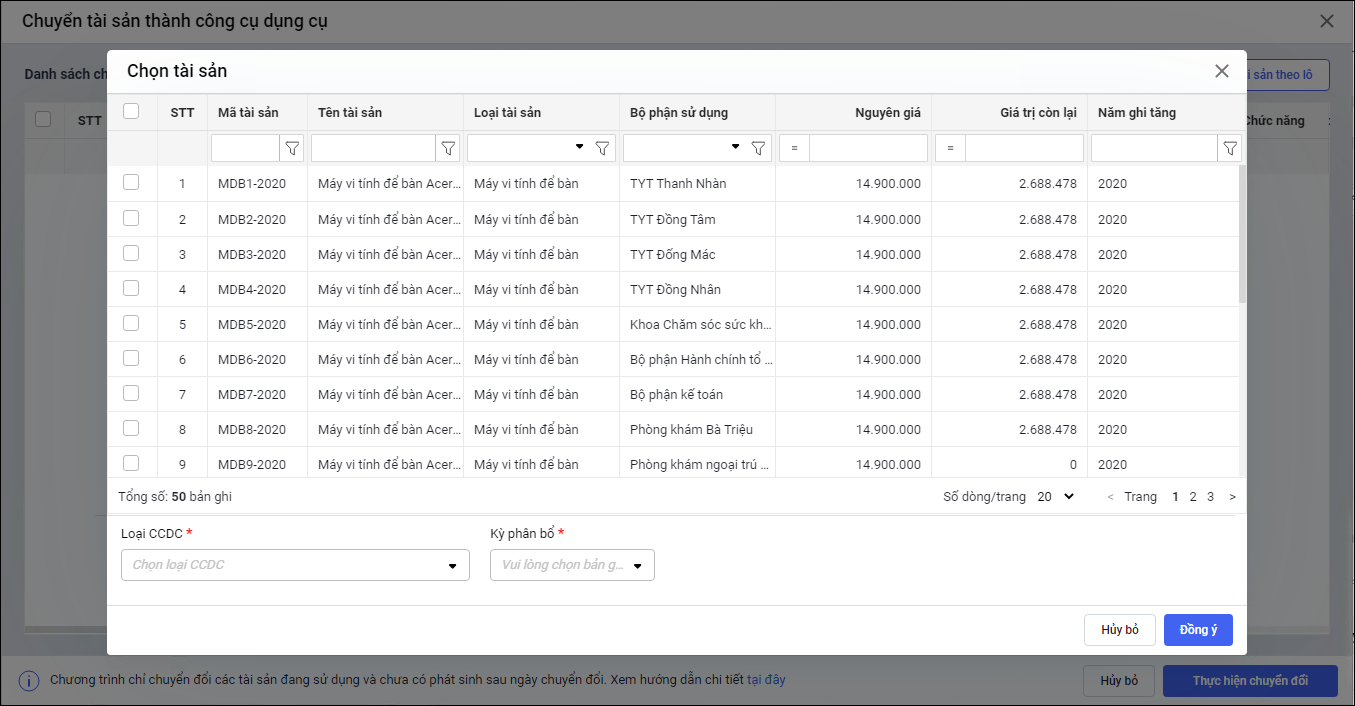Tick the select-all checkbox in the header
1355x706 pixels.
click(x=131, y=111)
